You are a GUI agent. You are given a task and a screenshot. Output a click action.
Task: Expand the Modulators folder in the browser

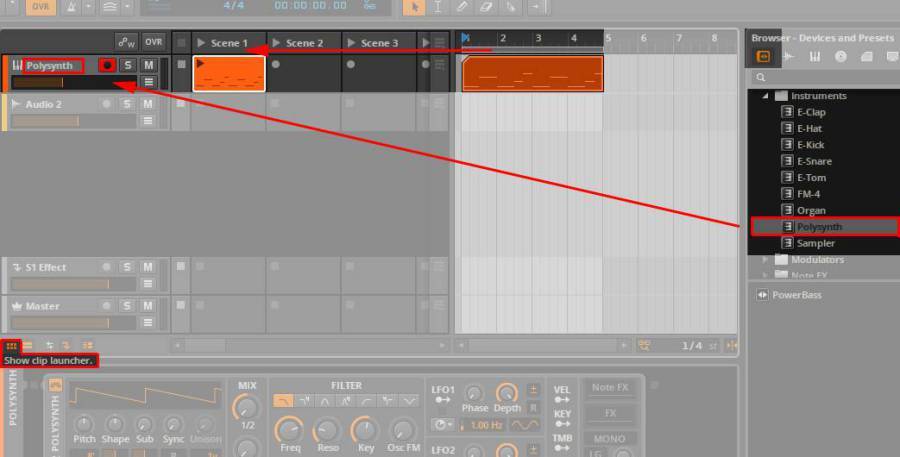pos(767,259)
